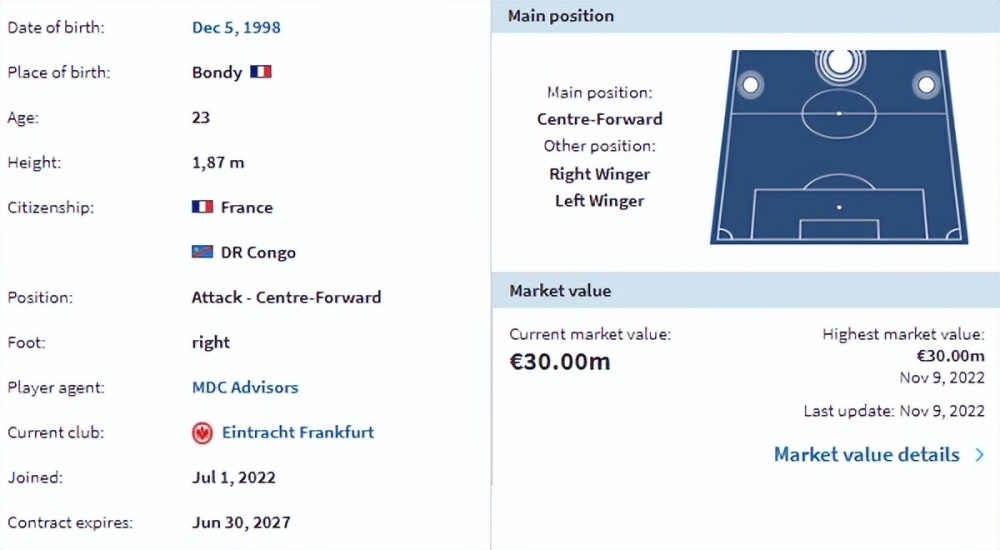Screen dimensions: 1000x550
Task: Click the football pitch position diagram
Action: click(x=839, y=147)
